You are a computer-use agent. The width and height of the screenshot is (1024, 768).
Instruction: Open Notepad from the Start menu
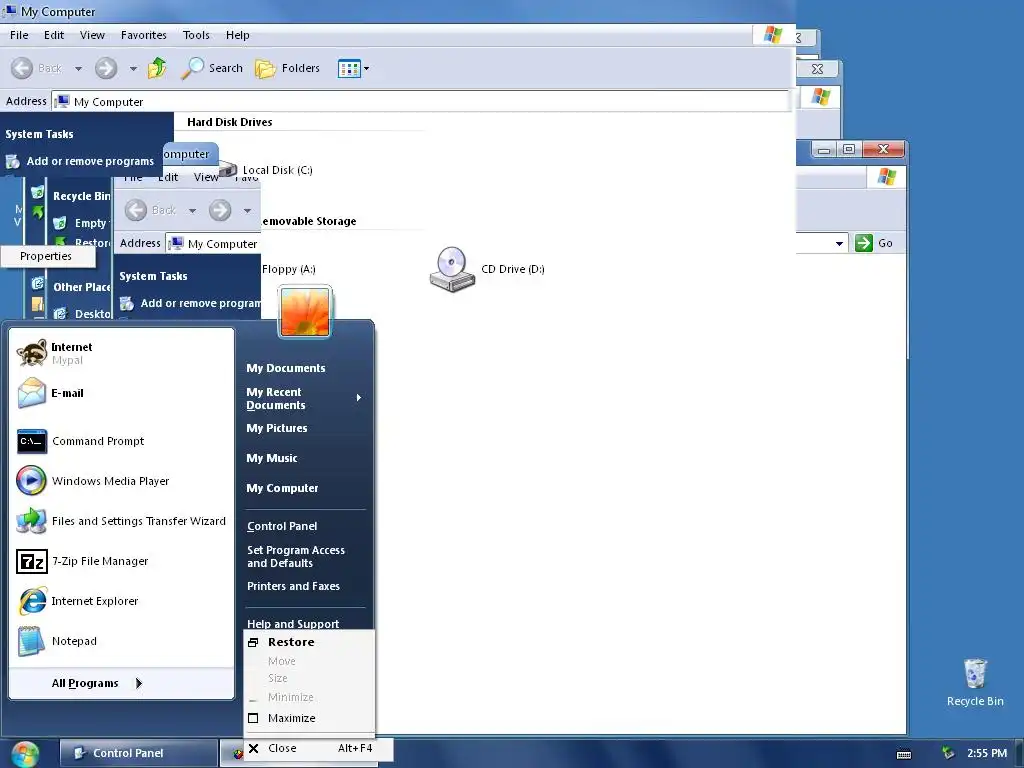121,641
